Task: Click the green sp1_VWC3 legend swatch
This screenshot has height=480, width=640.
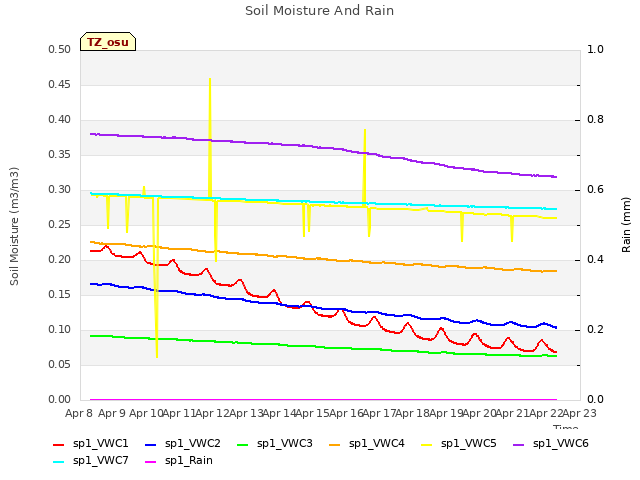Action: point(243,445)
